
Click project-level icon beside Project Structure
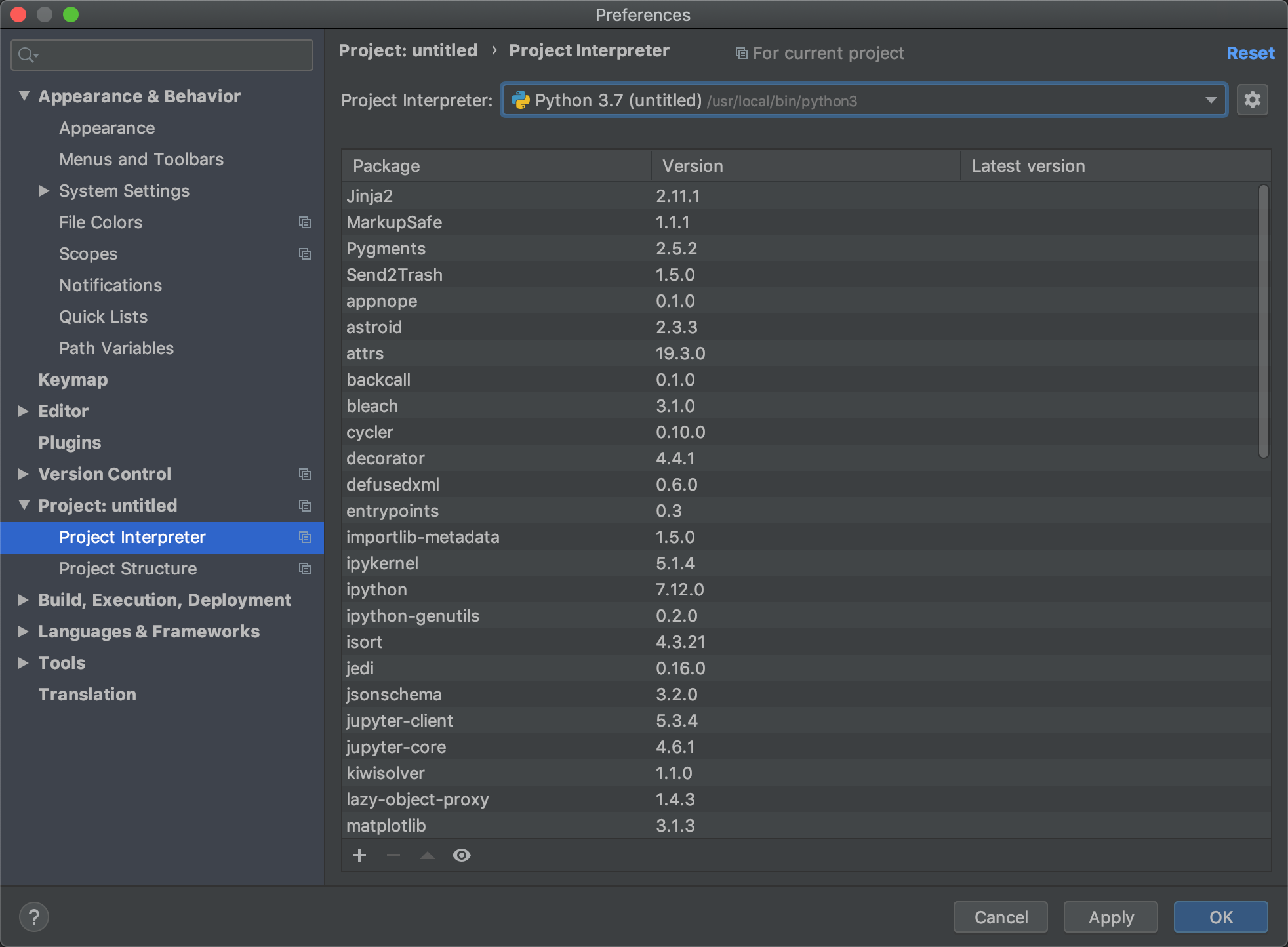[305, 569]
